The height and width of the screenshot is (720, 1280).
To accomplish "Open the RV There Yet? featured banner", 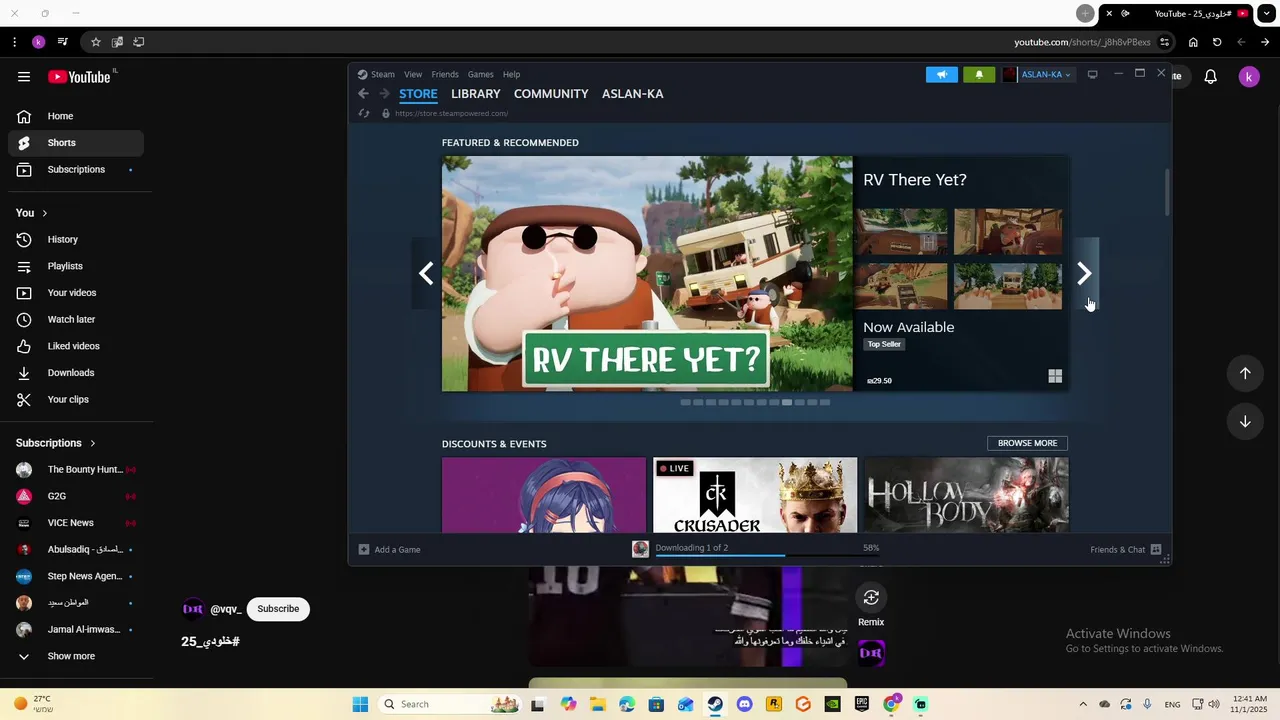I will [x=647, y=273].
